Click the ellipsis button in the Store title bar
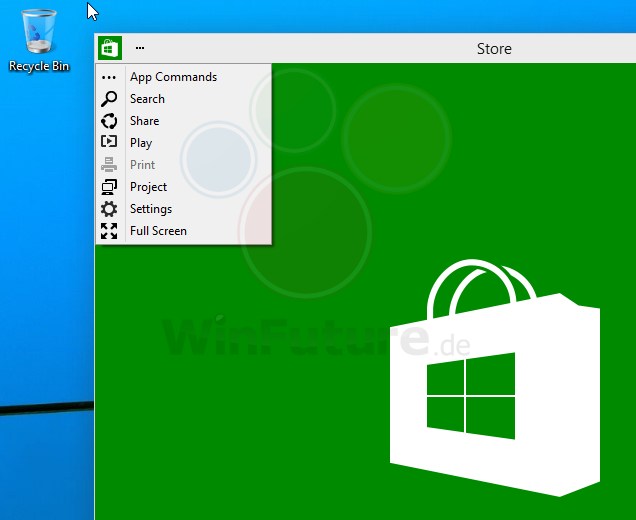 (140, 48)
